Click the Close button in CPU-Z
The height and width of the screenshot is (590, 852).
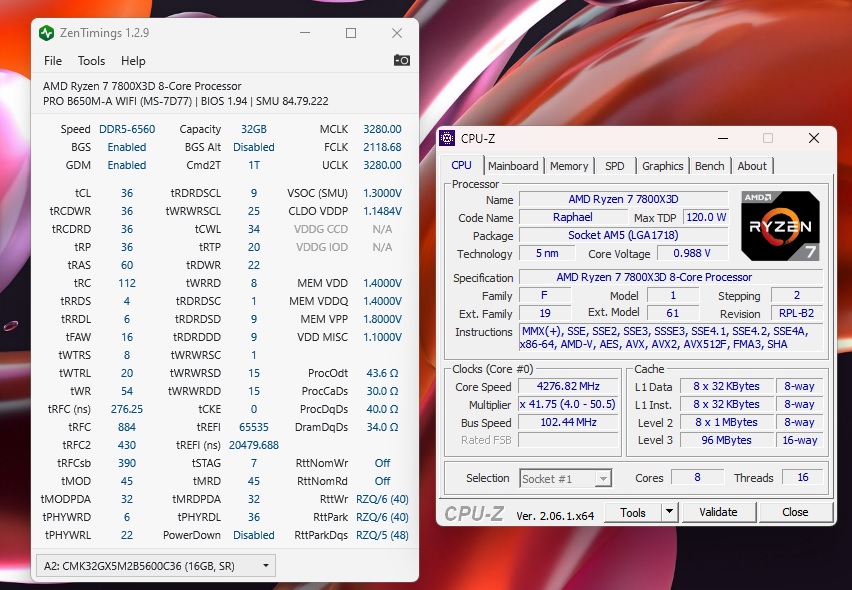(795, 512)
